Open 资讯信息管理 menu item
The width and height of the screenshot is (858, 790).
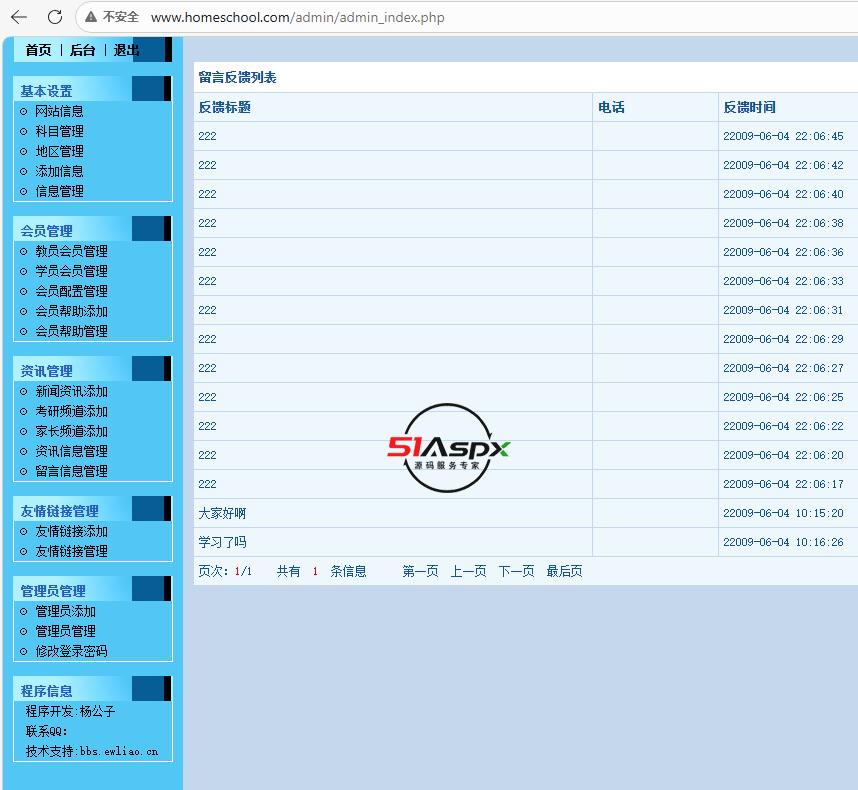click(71, 451)
